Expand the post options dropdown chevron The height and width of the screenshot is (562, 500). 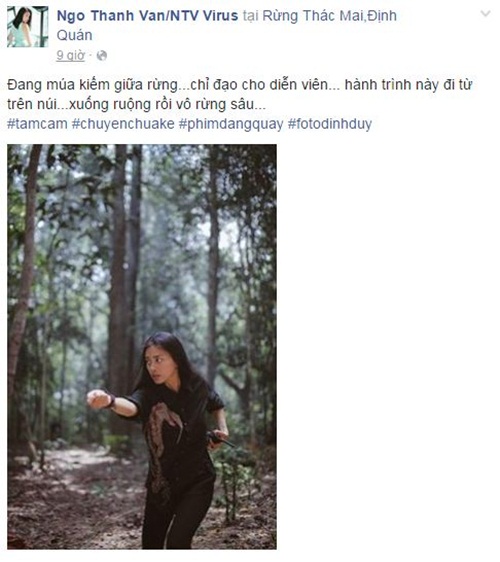485,14
